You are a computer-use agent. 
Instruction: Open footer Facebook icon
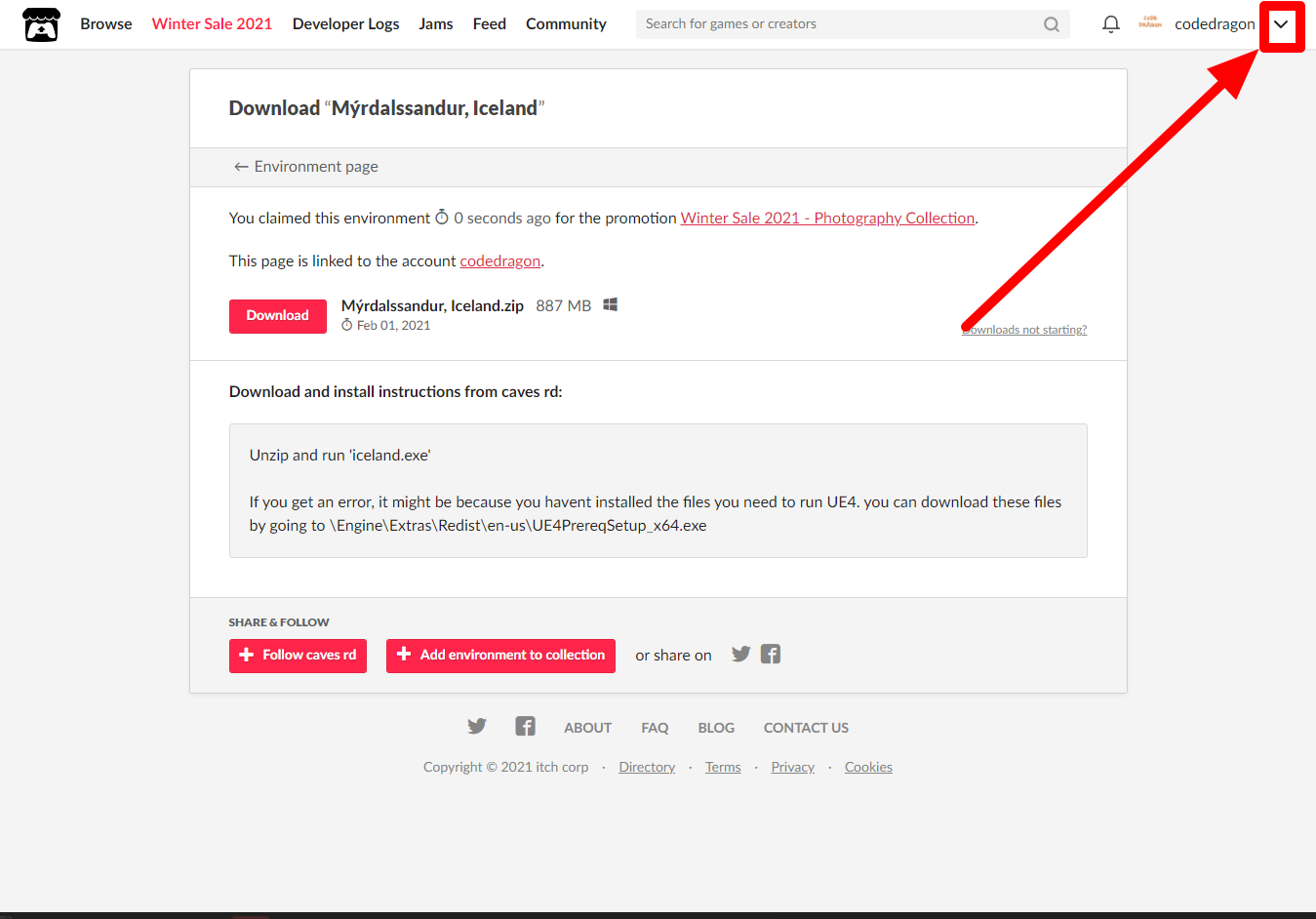(x=525, y=726)
